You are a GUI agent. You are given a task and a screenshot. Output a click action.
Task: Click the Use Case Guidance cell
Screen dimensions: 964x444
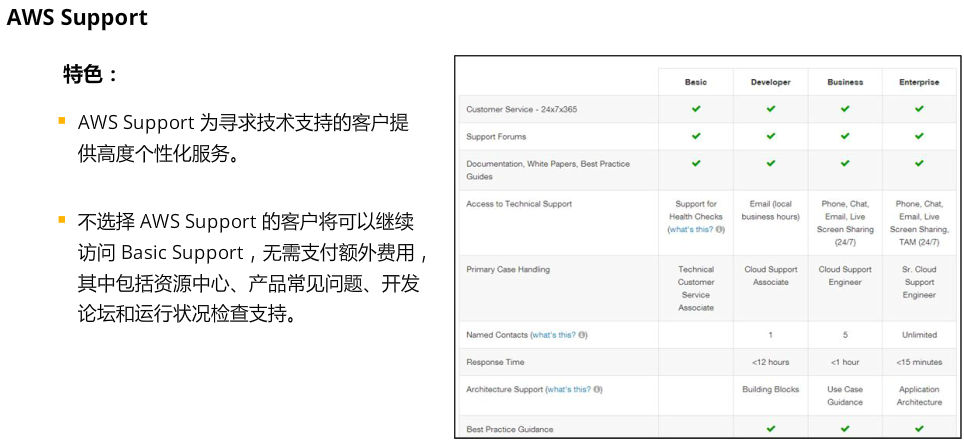[x=845, y=396]
